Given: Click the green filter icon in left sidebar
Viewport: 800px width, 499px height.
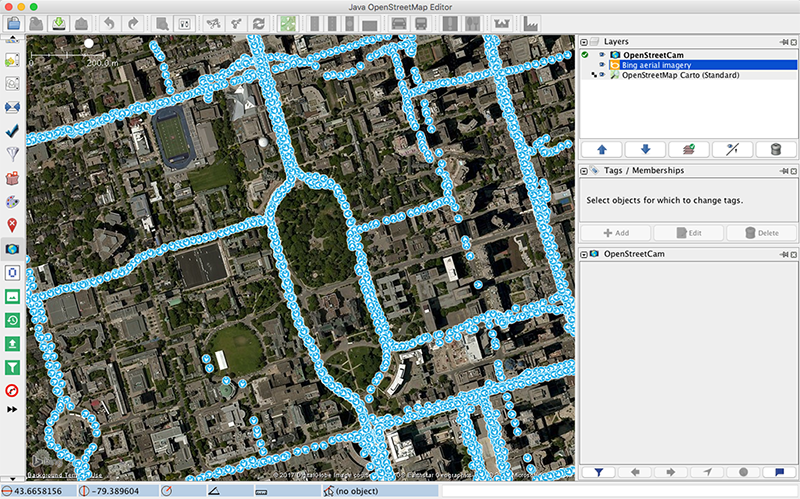Looking at the screenshot, I should click(x=13, y=367).
